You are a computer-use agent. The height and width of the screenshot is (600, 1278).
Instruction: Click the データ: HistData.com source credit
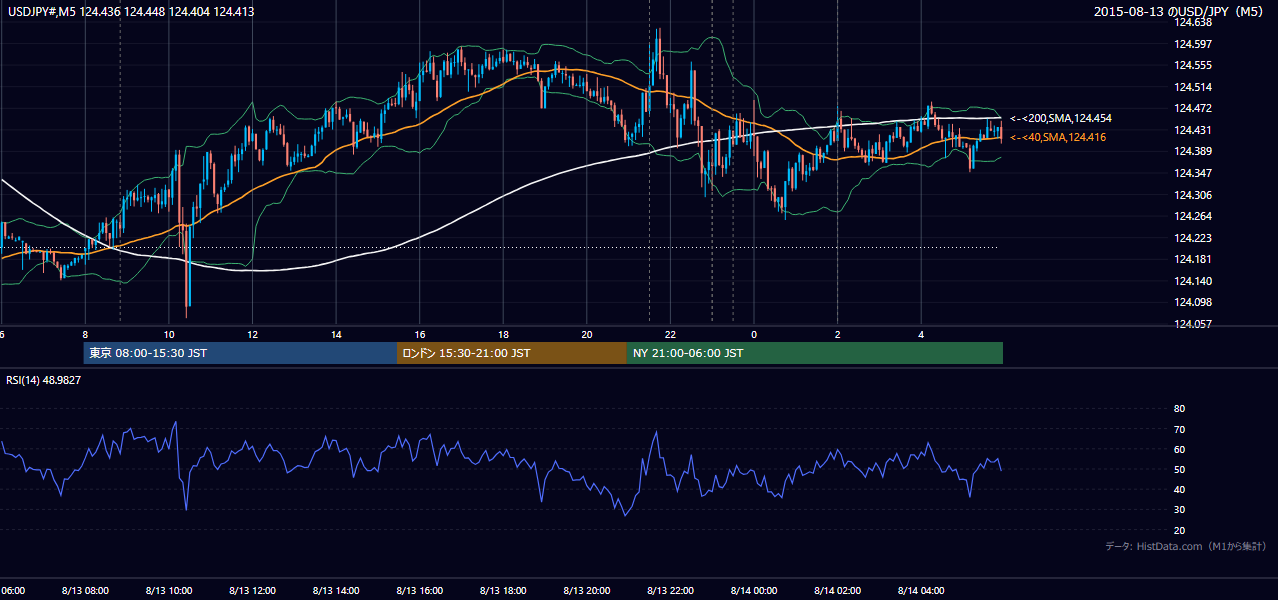(x=1186, y=546)
